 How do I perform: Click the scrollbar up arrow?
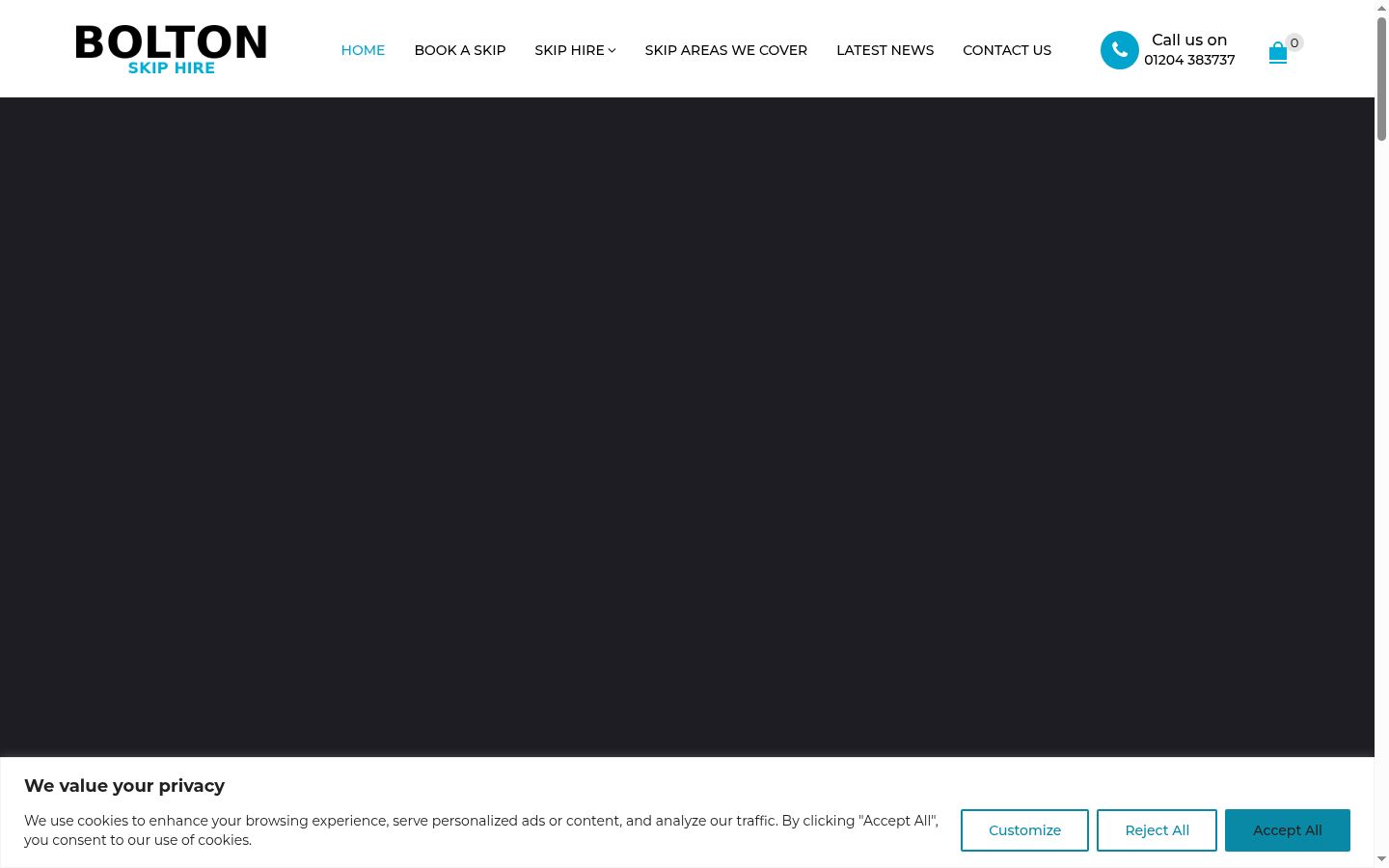[1381, 8]
